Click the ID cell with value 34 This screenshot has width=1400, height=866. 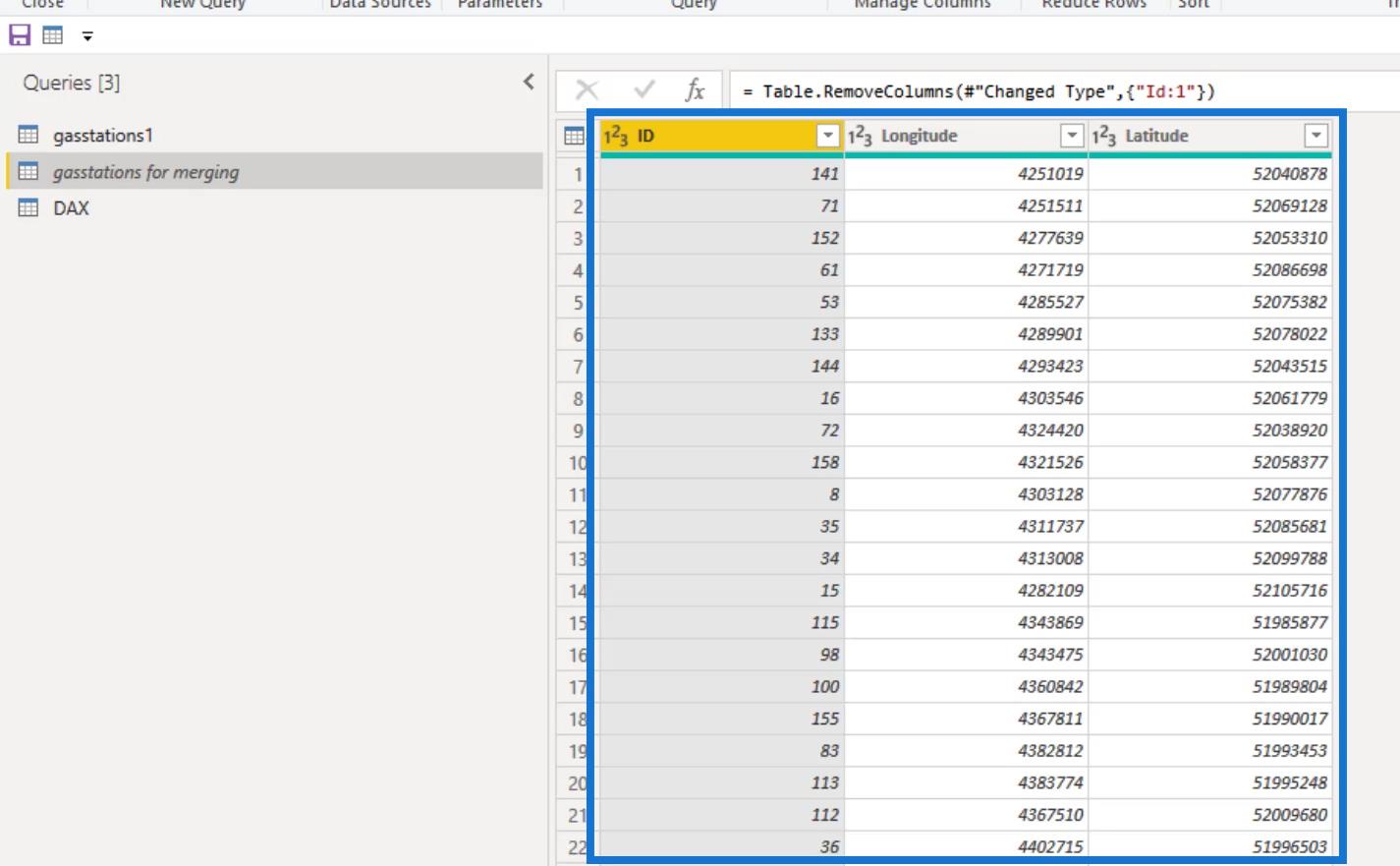coord(722,558)
